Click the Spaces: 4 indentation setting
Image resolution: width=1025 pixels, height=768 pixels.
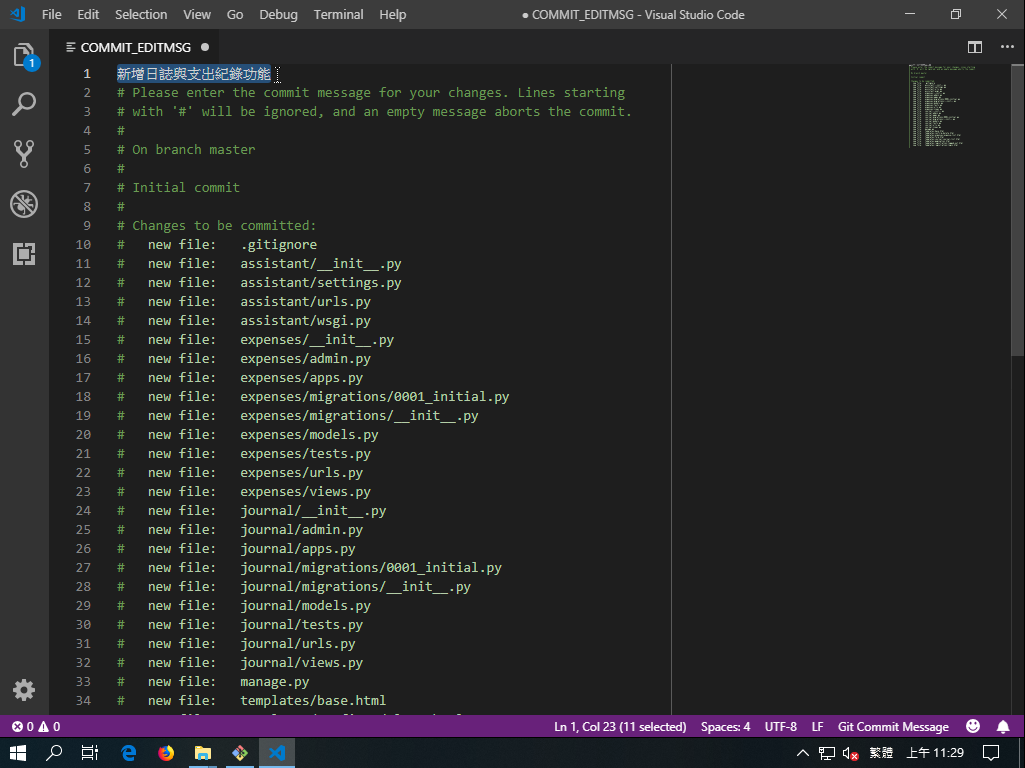[x=725, y=727]
